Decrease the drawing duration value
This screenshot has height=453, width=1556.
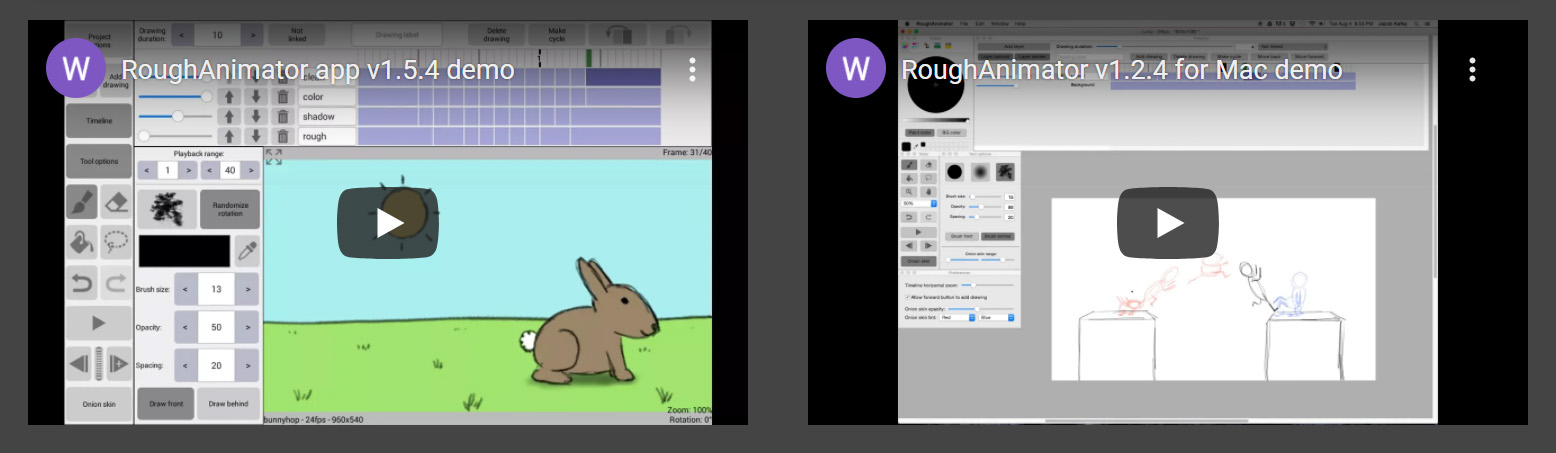click(x=181, y=35)
